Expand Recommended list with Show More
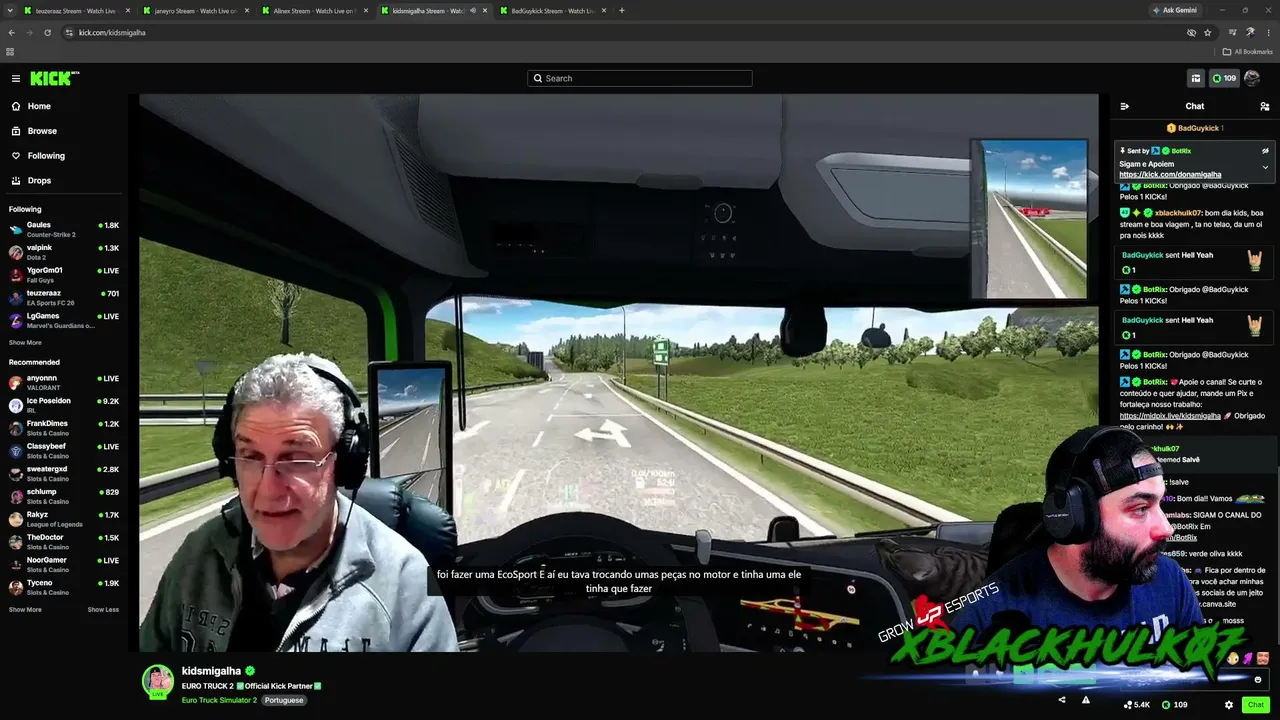This screenshot has height=720, width=1280. click(25, 610)
